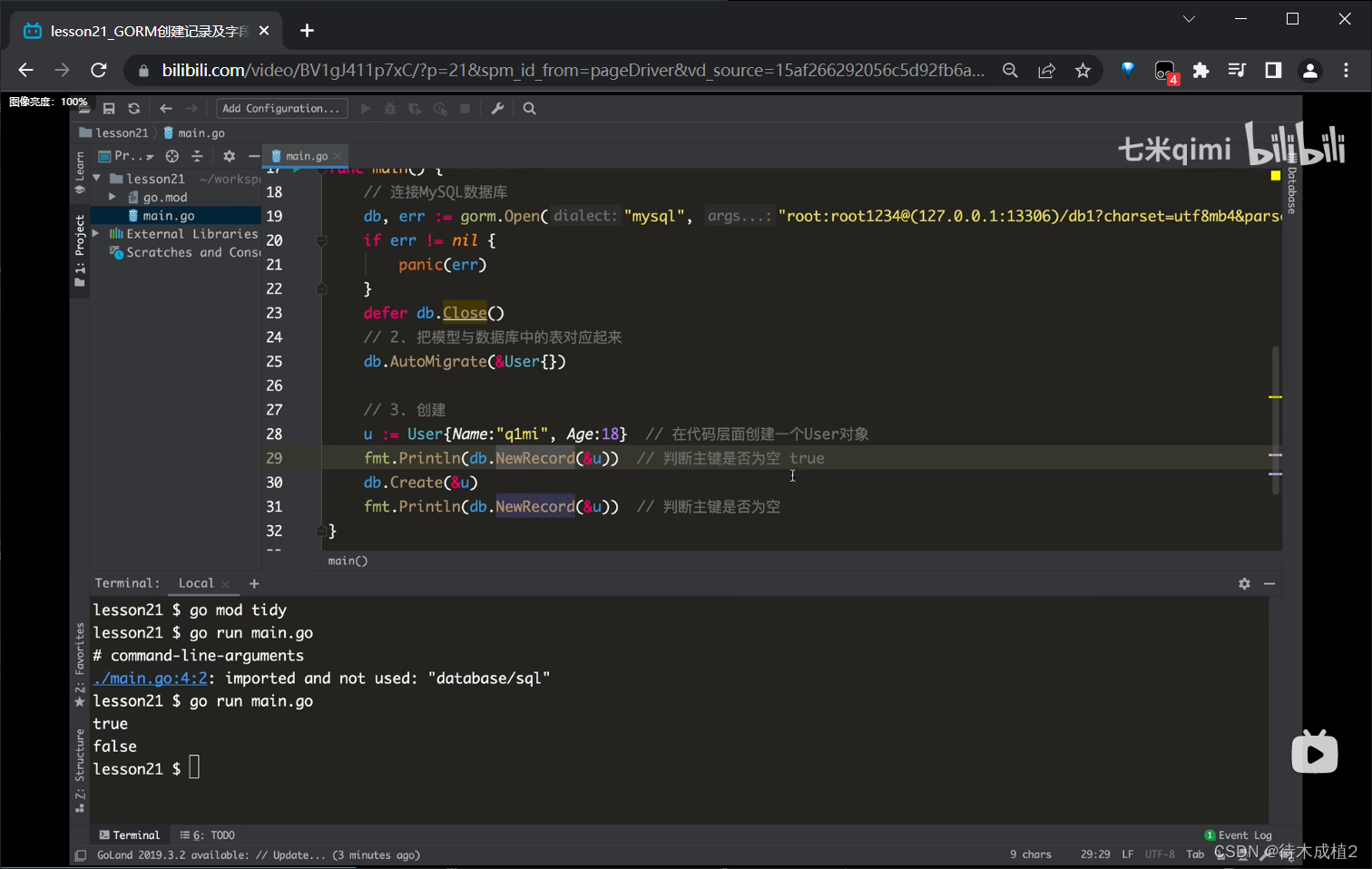Open the Event Log
The width and height of the screenshot is (1372, 869).
pyautogui.click(x=1239, y=835)
